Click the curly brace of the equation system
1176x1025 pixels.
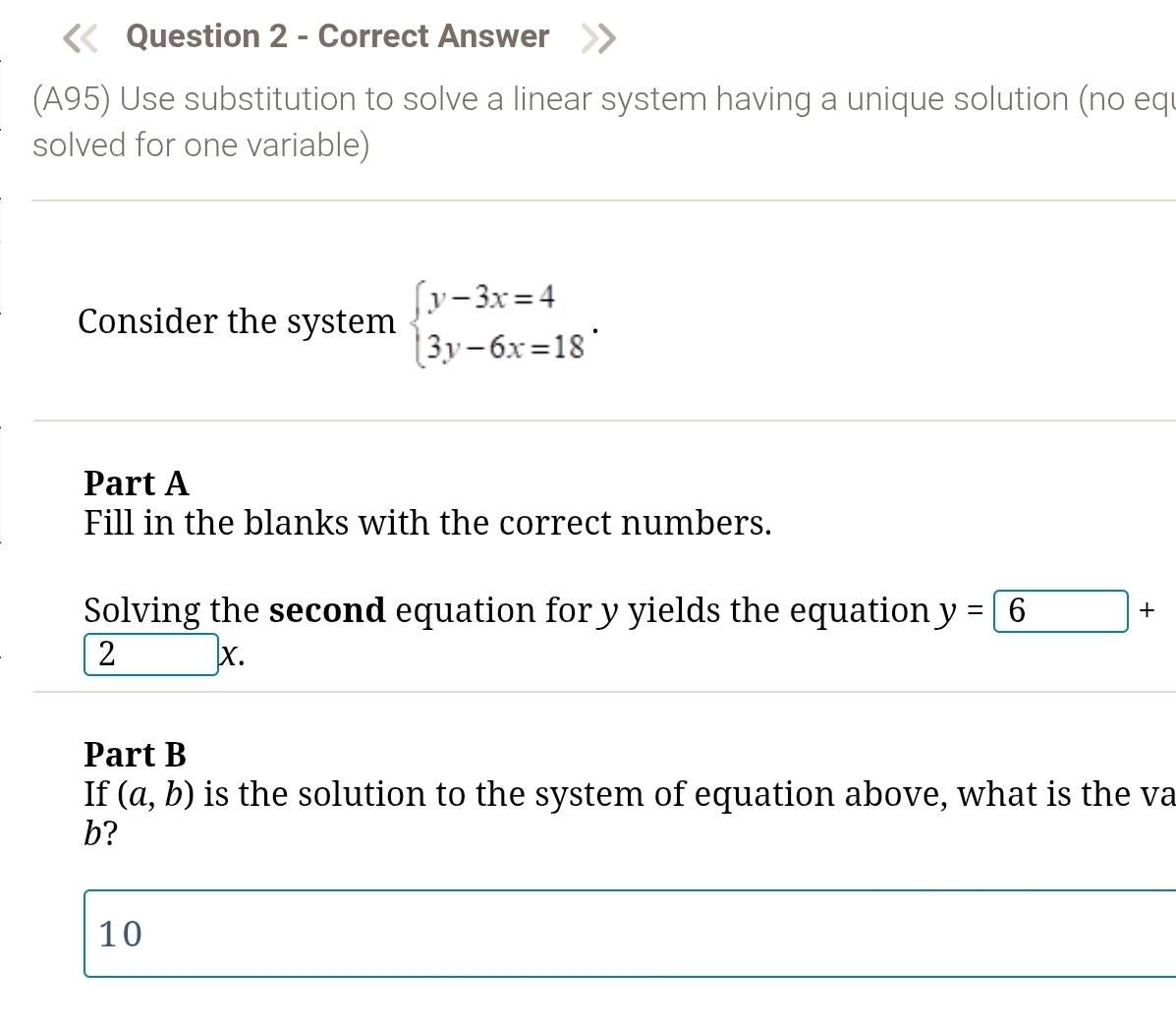[x=417, y=322]
